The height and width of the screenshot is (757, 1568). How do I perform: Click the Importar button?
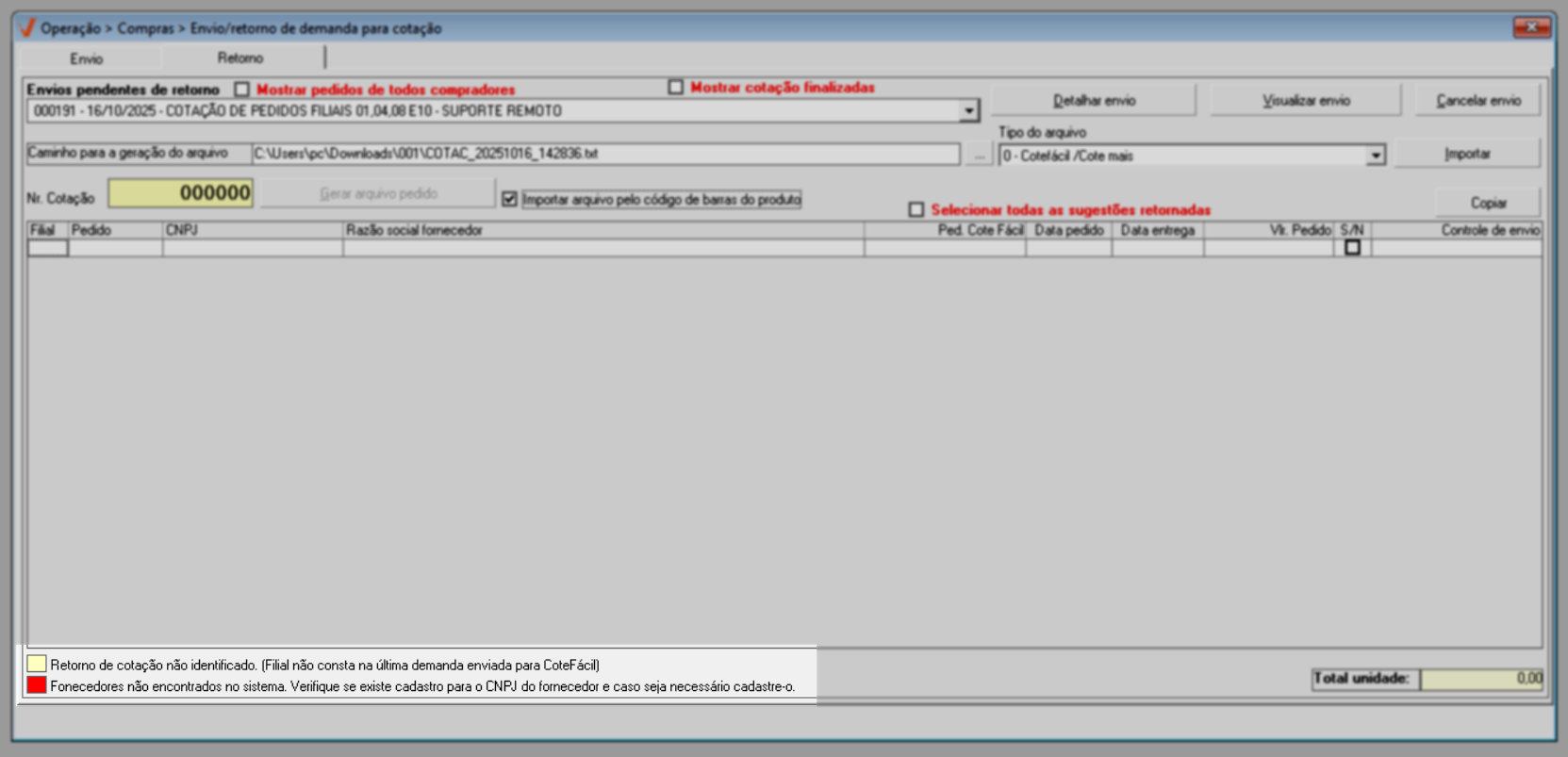[x=1467, y=154]
